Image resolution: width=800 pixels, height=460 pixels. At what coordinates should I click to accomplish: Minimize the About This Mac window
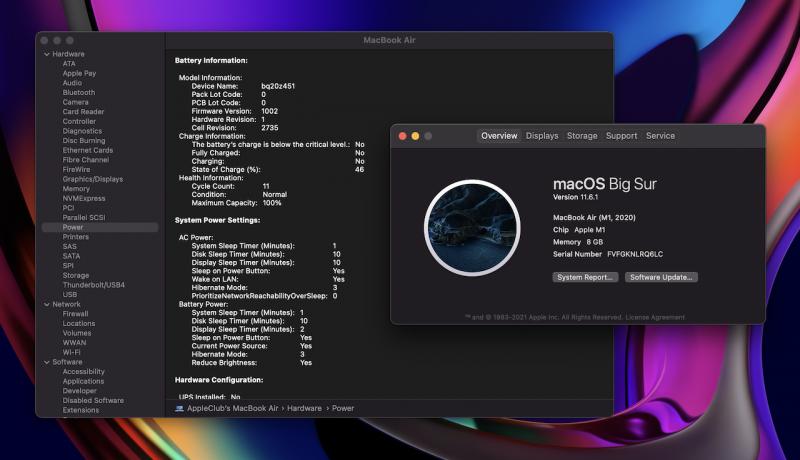[415, 136]
